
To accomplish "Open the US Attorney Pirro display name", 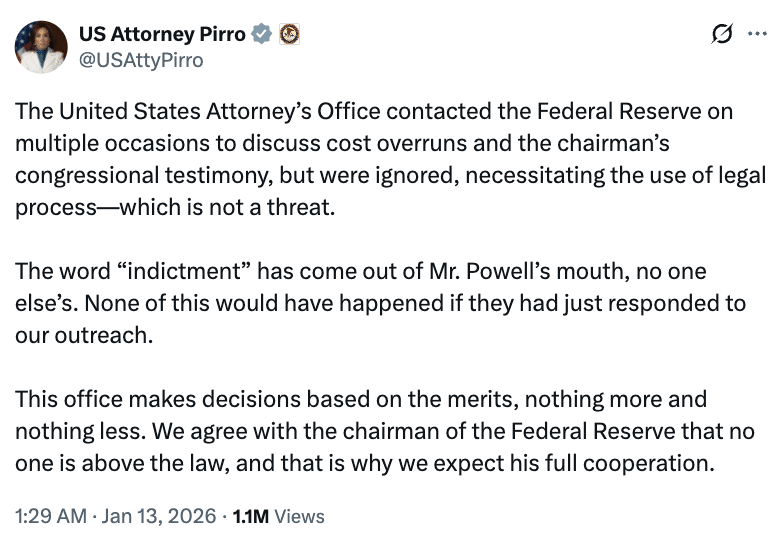I will [x=162, y=34].
